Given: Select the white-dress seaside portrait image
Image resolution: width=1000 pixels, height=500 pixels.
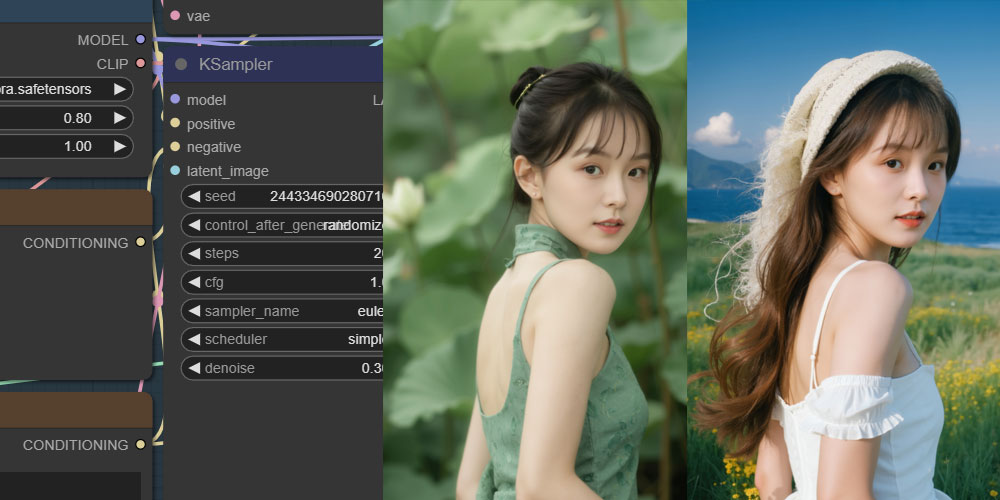Looking at the screenshot, I should (844, 250).
